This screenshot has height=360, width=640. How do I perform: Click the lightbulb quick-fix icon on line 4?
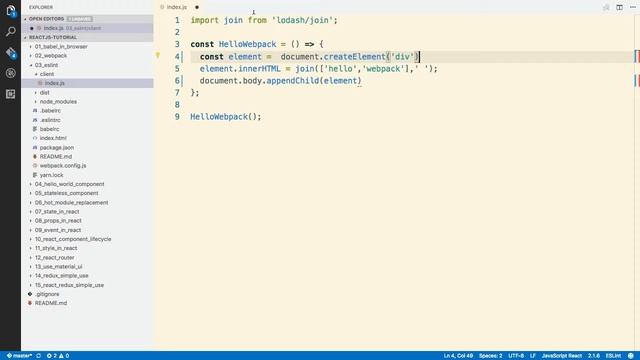coord(158,56)
